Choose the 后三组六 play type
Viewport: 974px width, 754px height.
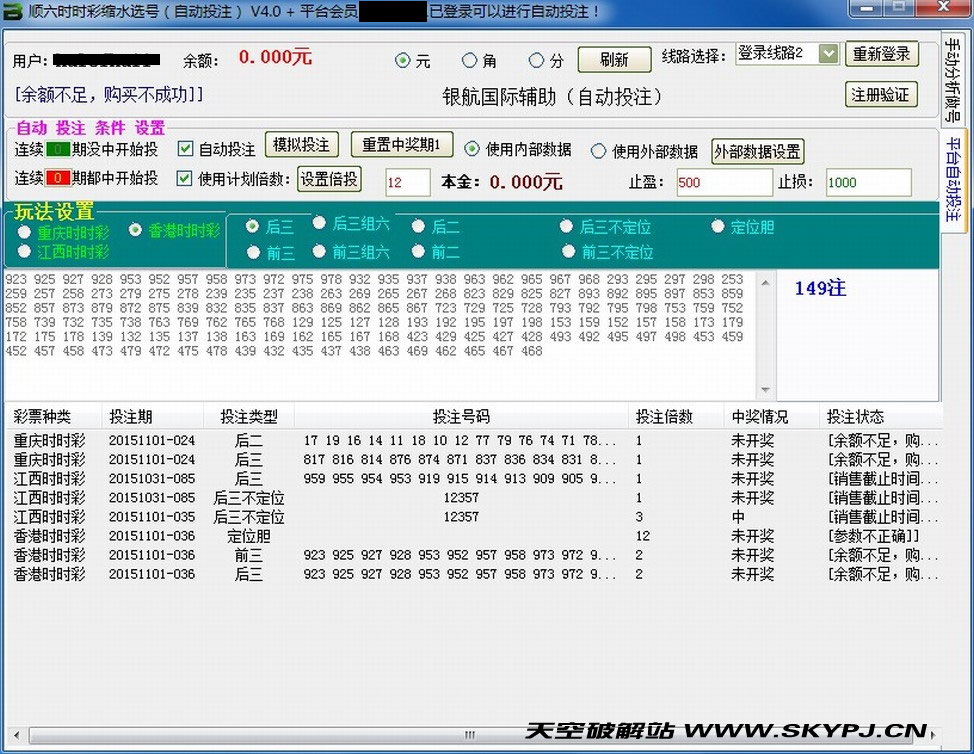pyautogui.click(x=319, y=223)
